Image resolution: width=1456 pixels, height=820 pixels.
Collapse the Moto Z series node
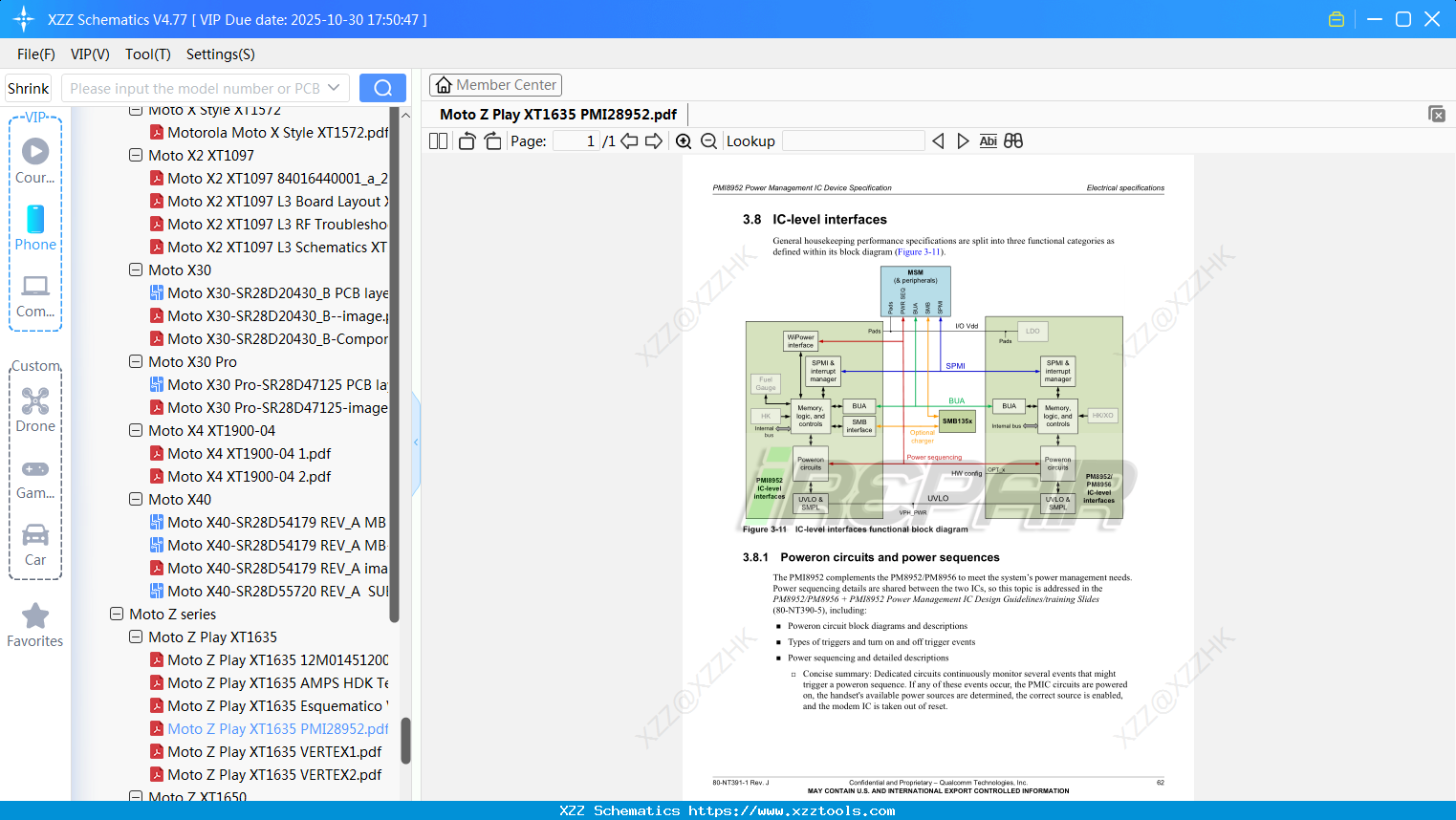point(117,614)
